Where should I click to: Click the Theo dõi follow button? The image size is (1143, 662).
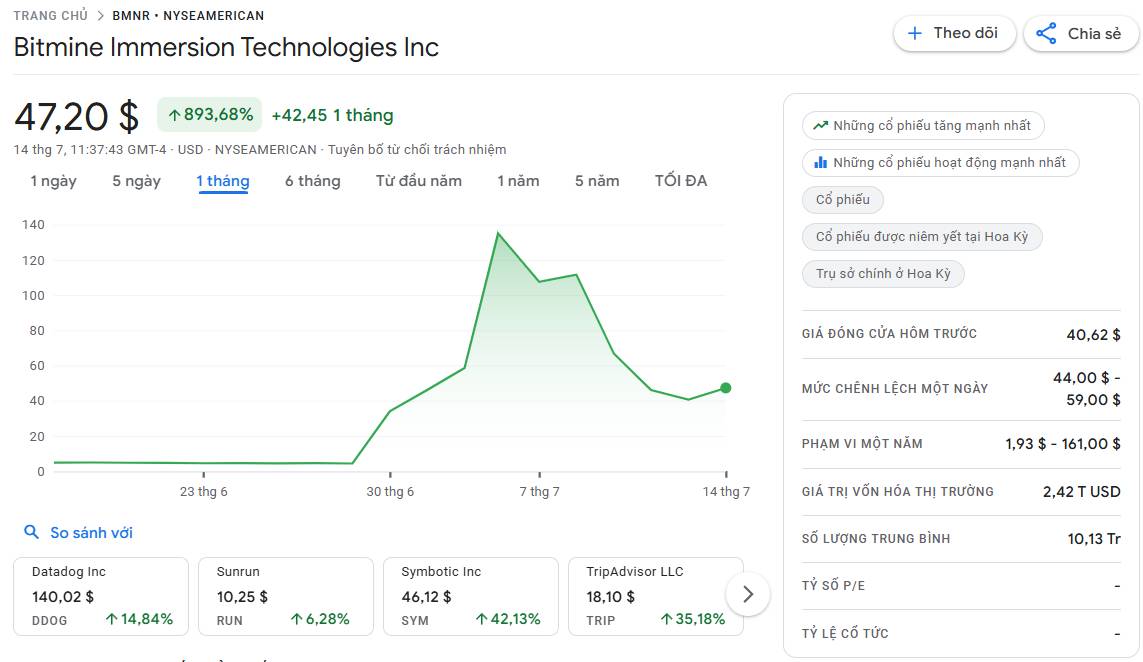point(954,34)
